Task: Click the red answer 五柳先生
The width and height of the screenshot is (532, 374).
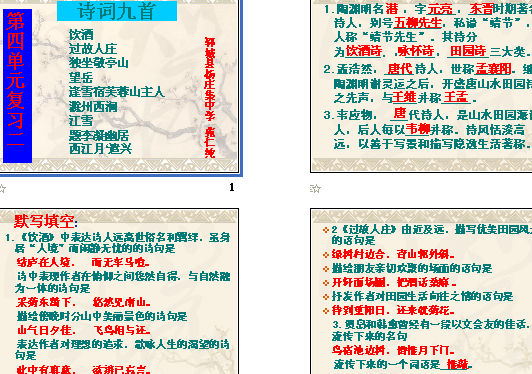Action: pyautogui.click(x=418, y=23)
